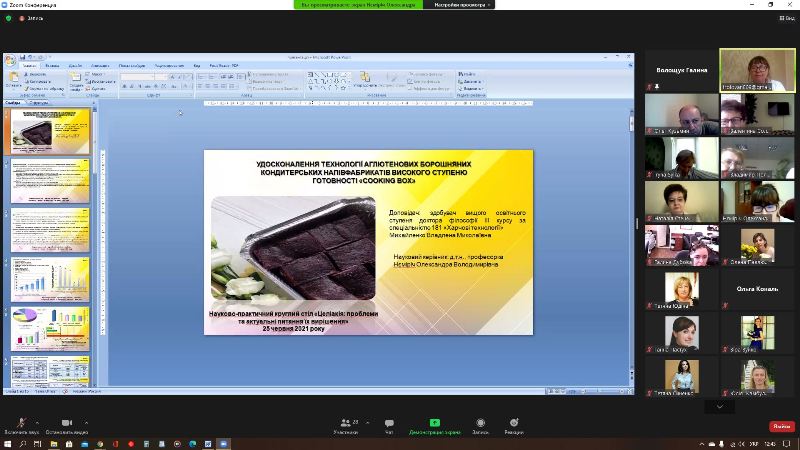Select the highlighted active speaker video tile

[x=758, y=70]
